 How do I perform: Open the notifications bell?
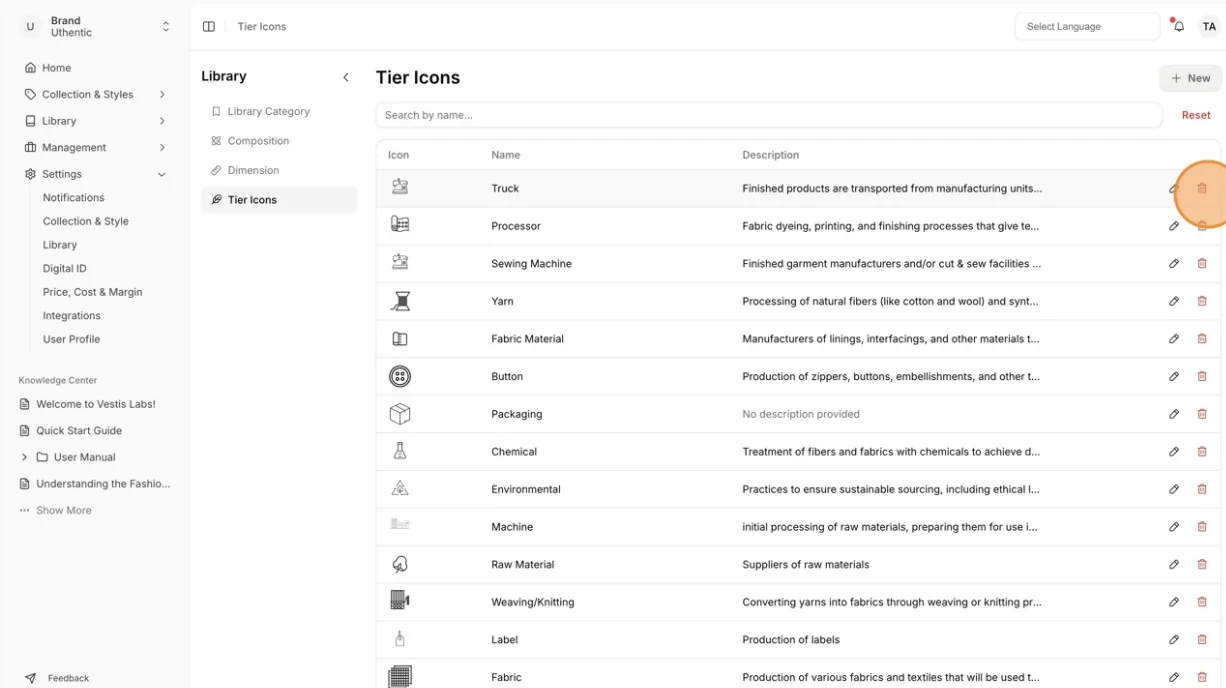[x=1179, y=27]
